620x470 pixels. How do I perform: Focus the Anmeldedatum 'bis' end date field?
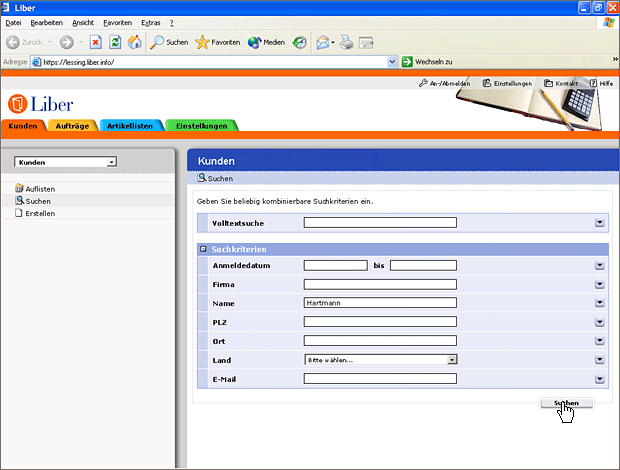[x=423, y=265]
